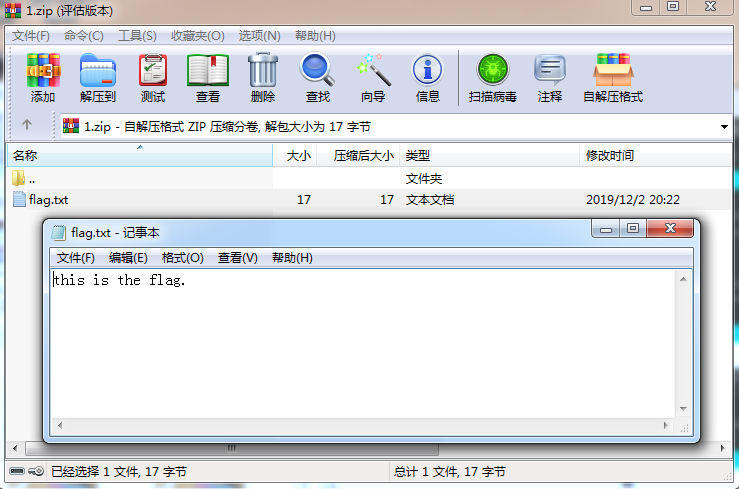Screen dimensions: 739x489
Task: Click WinRAR scroll right arrow
Action: point(723,448)
